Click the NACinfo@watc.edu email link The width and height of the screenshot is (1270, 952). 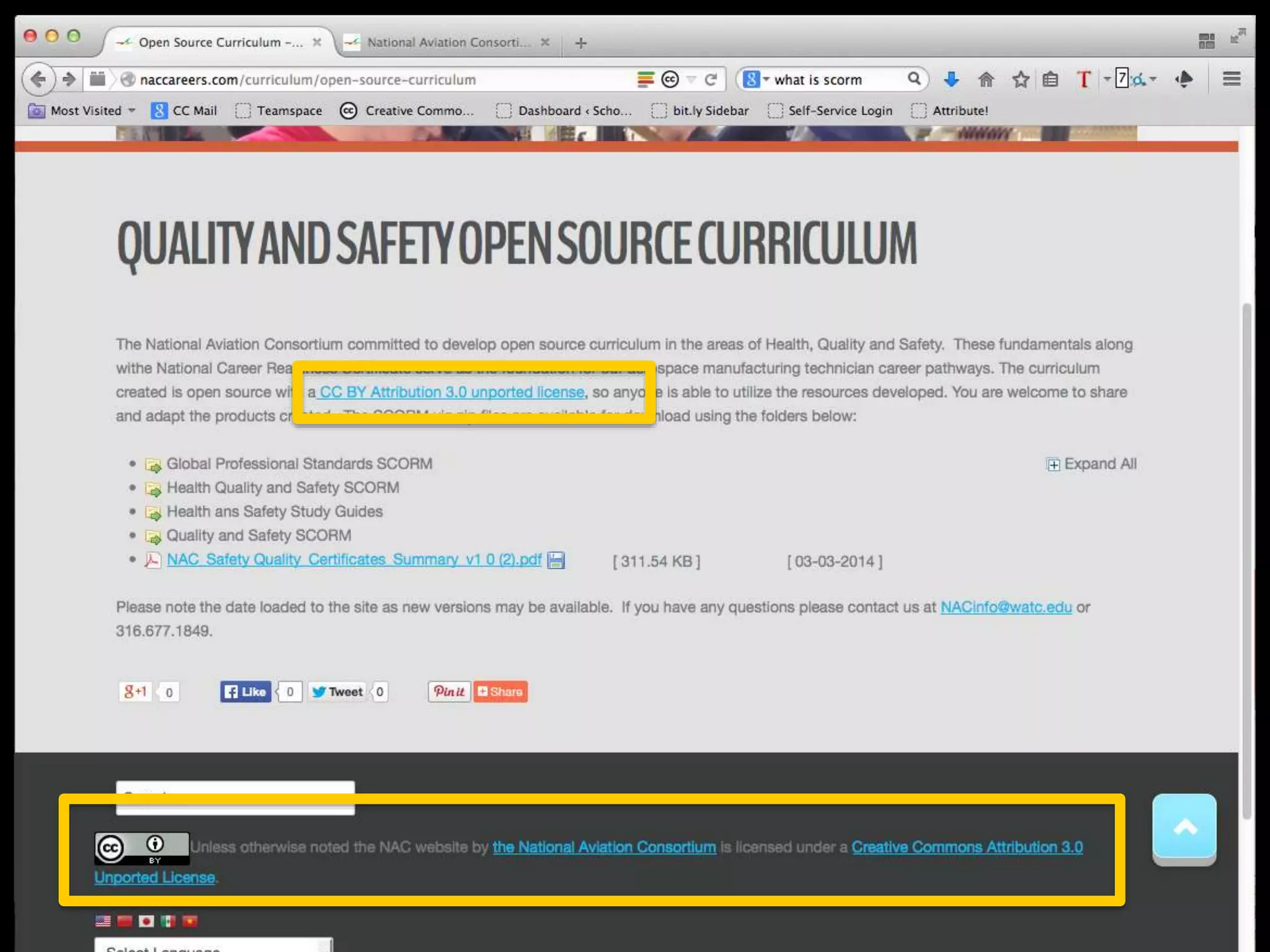pos(1005,607)
